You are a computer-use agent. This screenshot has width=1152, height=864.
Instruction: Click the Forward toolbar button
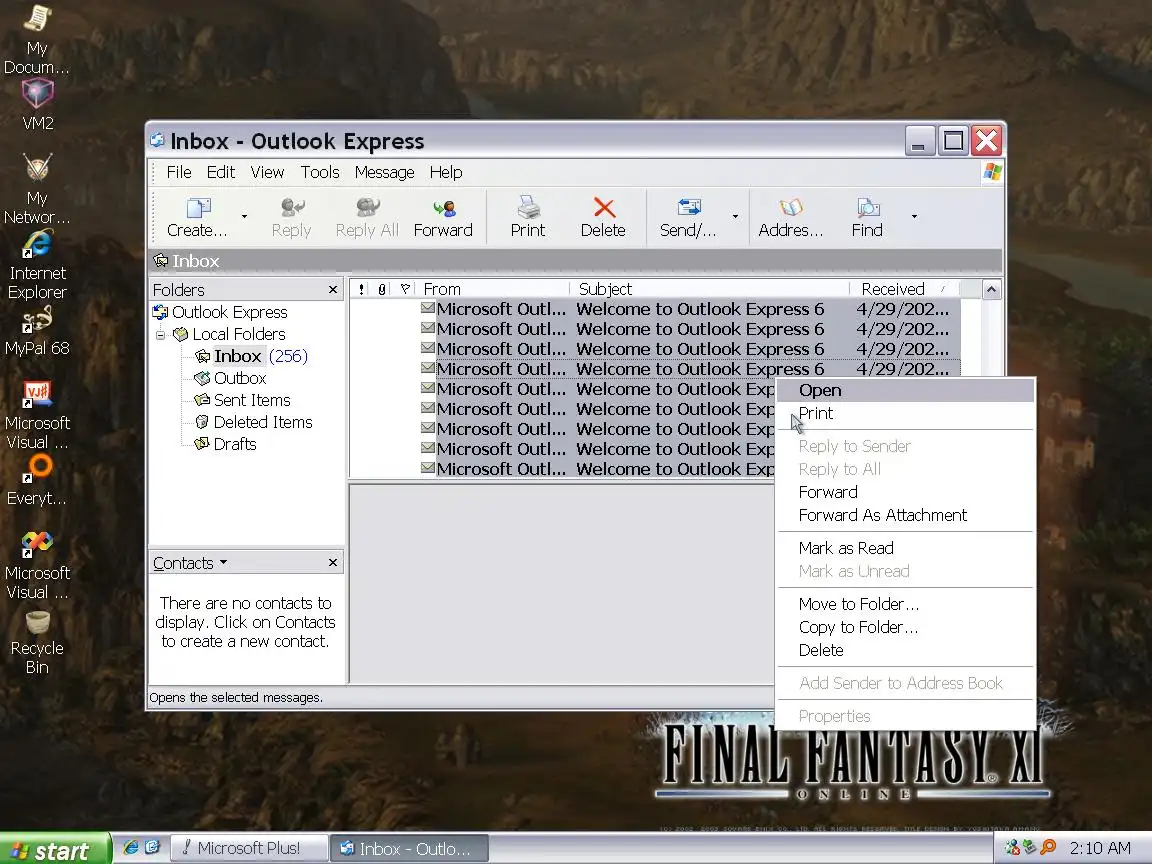point(443,217)
